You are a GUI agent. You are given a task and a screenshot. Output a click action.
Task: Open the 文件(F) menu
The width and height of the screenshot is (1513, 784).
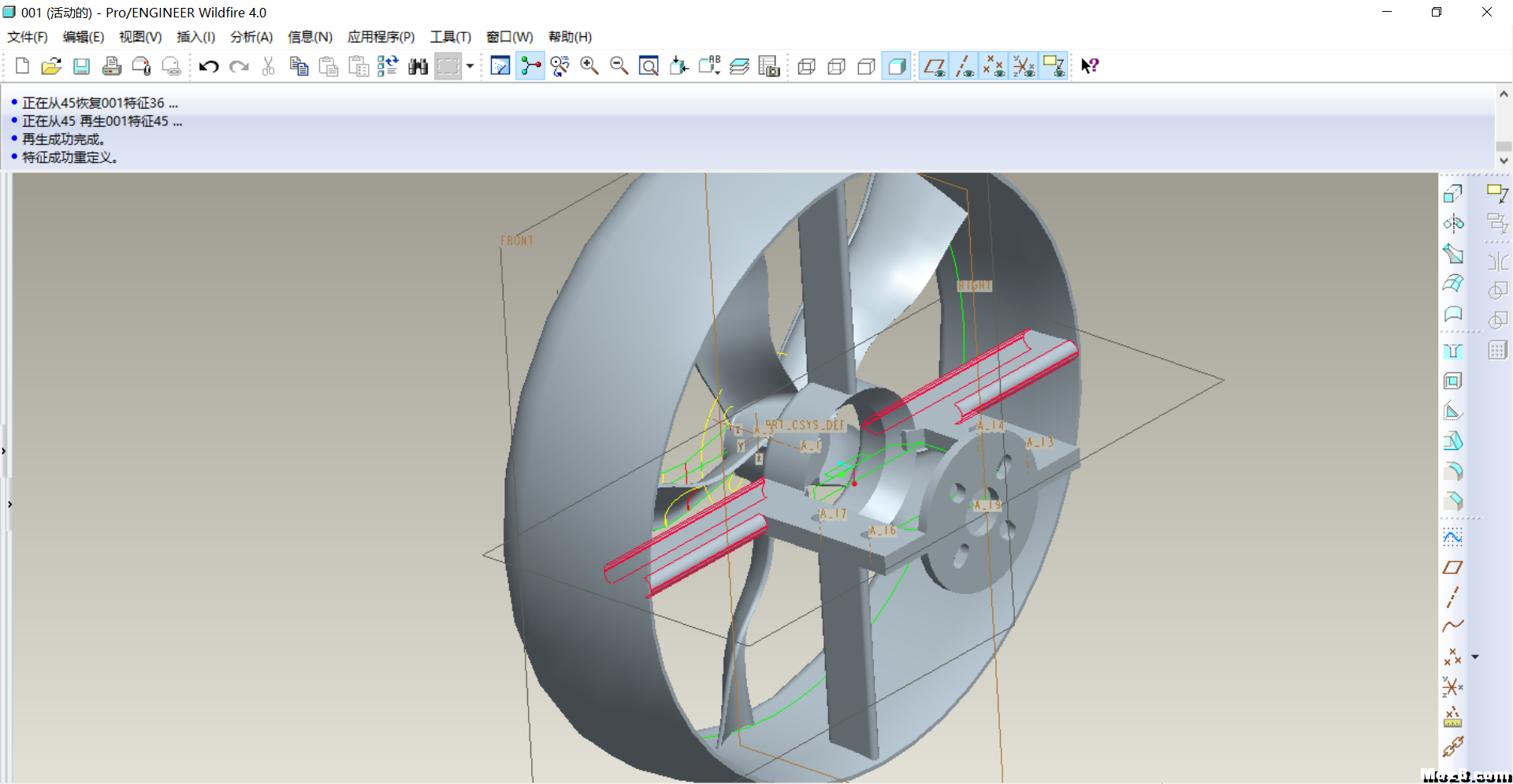(x=28, y=37)
